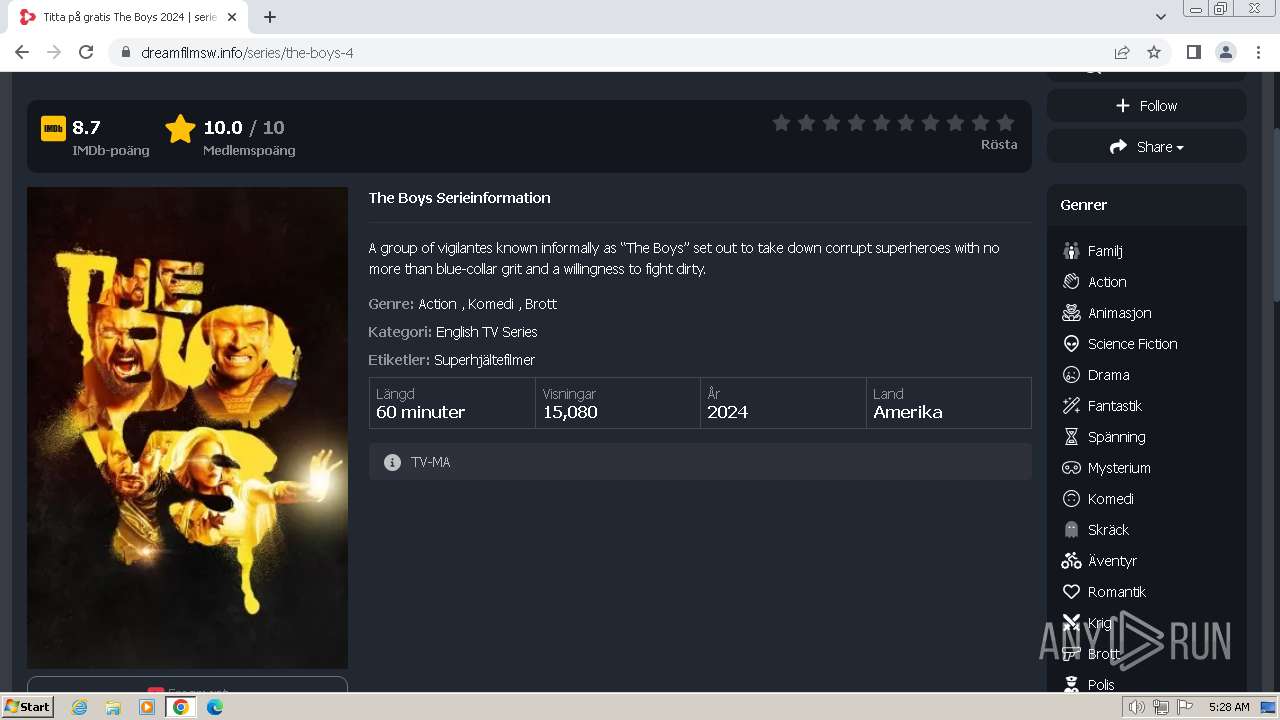1280x720 pixels.
Task: Click the address bar URL
Action: 247,53
